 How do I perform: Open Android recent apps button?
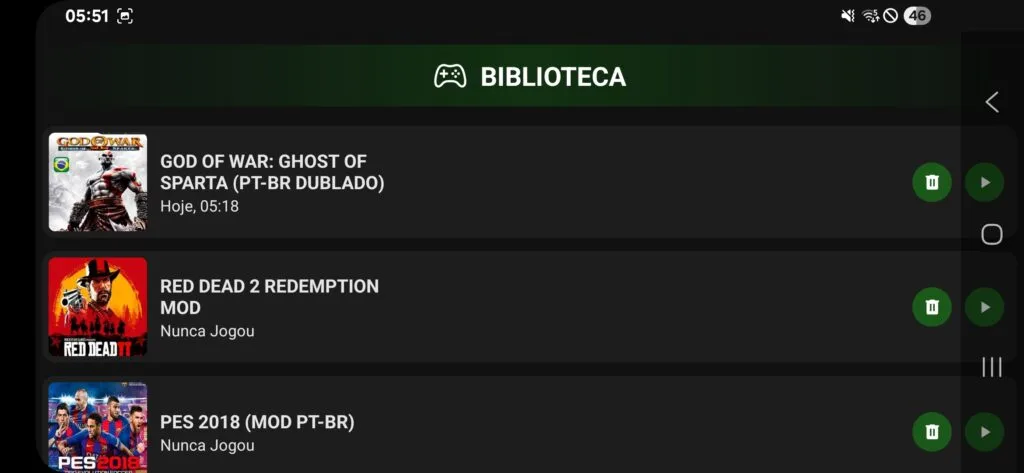[x=992, y=367]
